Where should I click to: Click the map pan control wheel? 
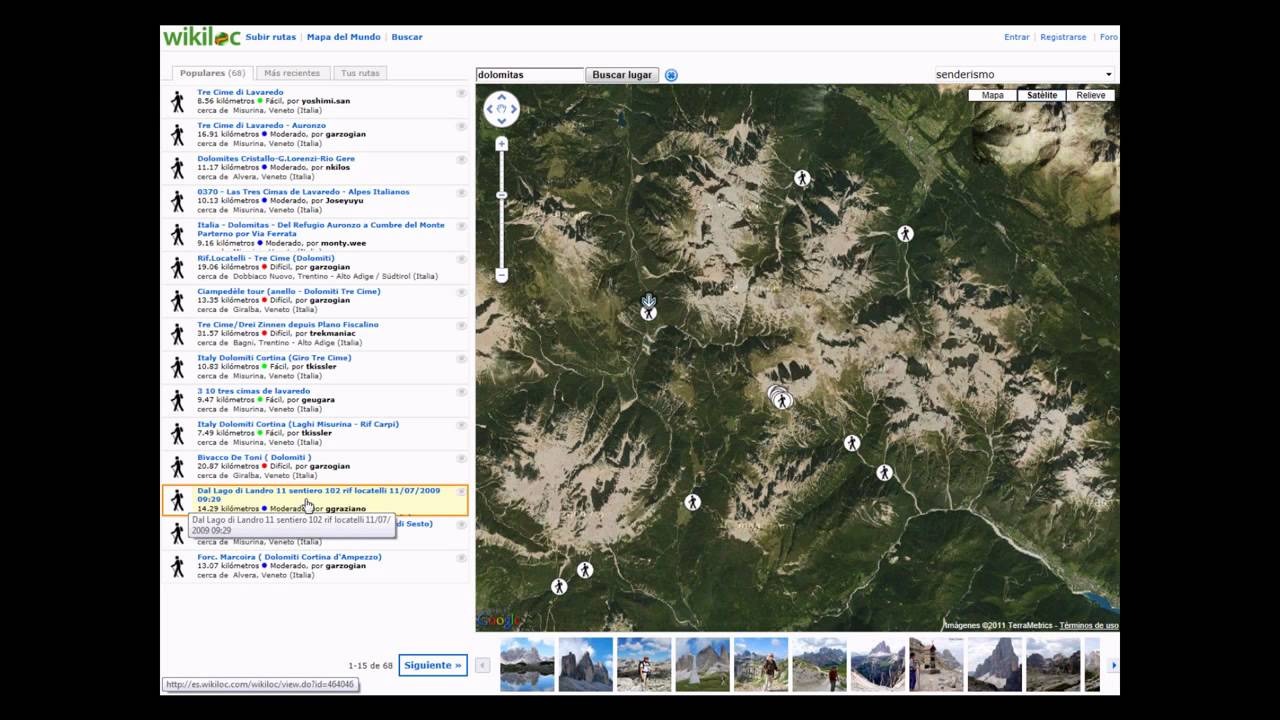[x=501, y=108]
